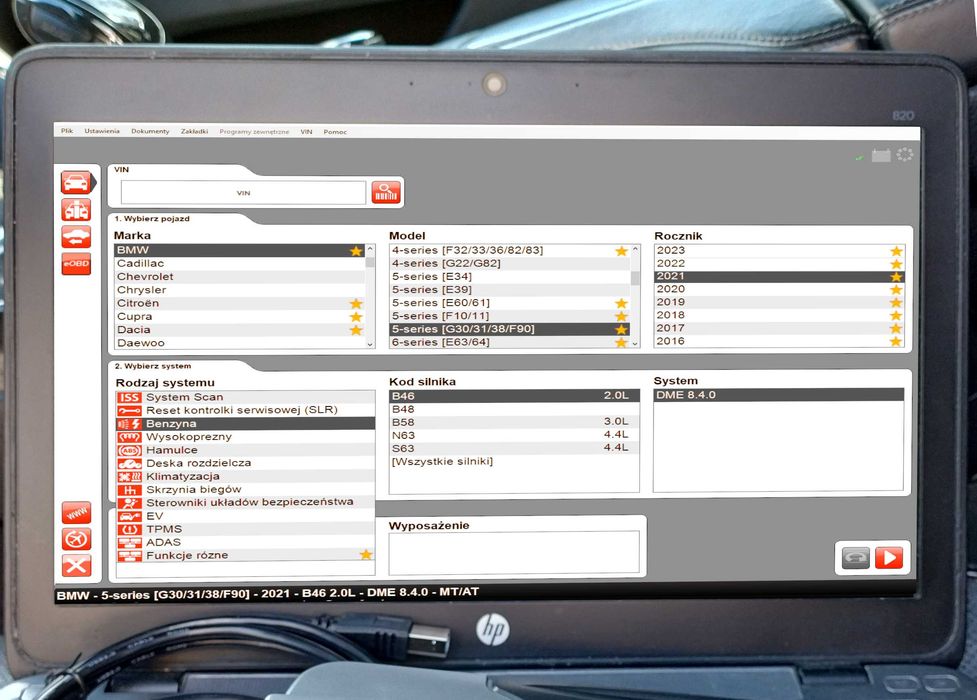Screen dimensions: 977x700
Task: Click the red X exit icon
Action: [77, 565]
